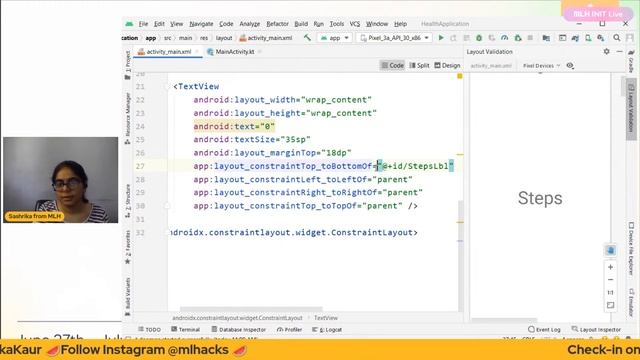This screenshot has width=640, height=360.
Task: Switch editor to Design view mode
Action: (x=447, y=65)
